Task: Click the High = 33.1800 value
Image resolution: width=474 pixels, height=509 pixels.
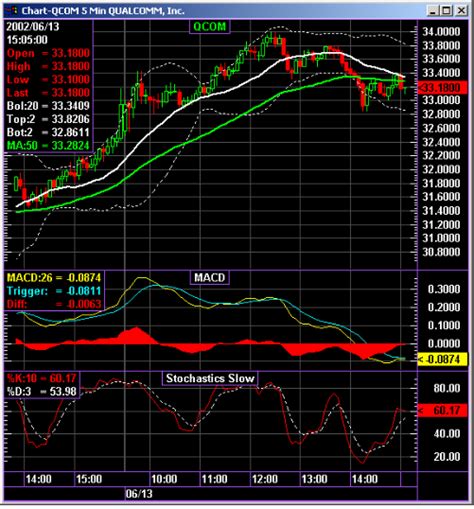Action: (48, 66)
